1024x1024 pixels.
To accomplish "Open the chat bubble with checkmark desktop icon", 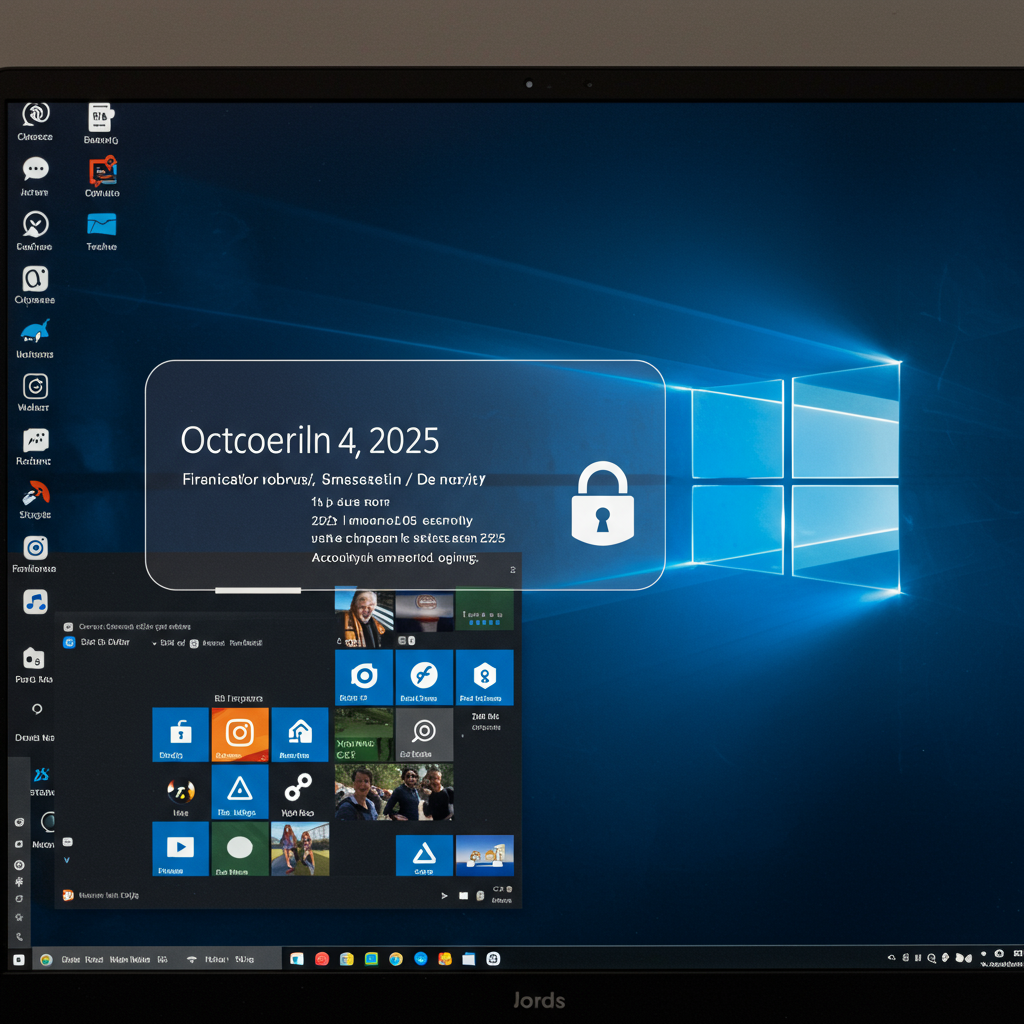I will [x=35, y=224].
